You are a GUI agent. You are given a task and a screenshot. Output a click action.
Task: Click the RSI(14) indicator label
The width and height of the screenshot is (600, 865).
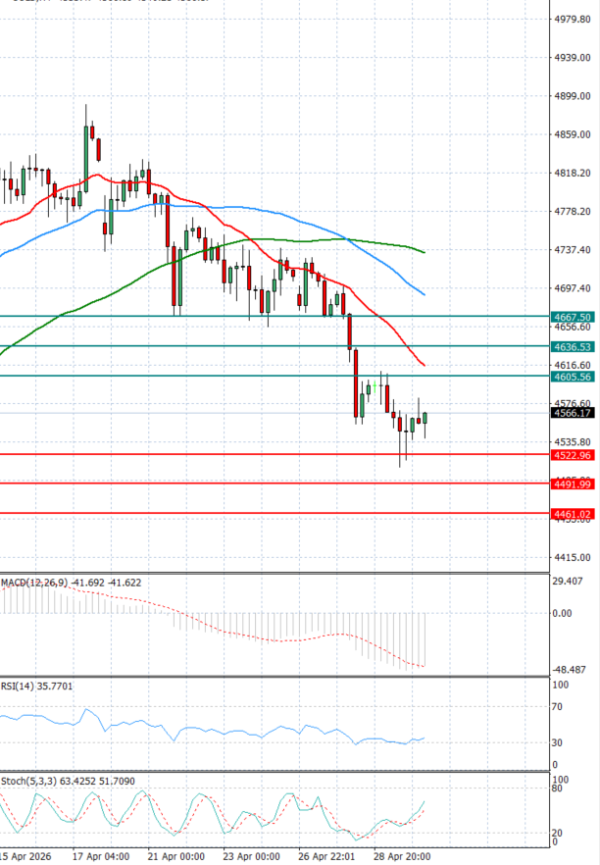click(20, 685)
